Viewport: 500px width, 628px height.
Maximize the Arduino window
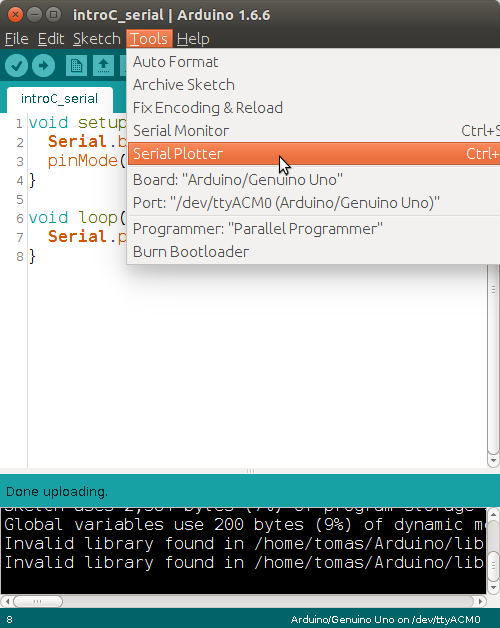pyautogui.click(x=53, y=15)
